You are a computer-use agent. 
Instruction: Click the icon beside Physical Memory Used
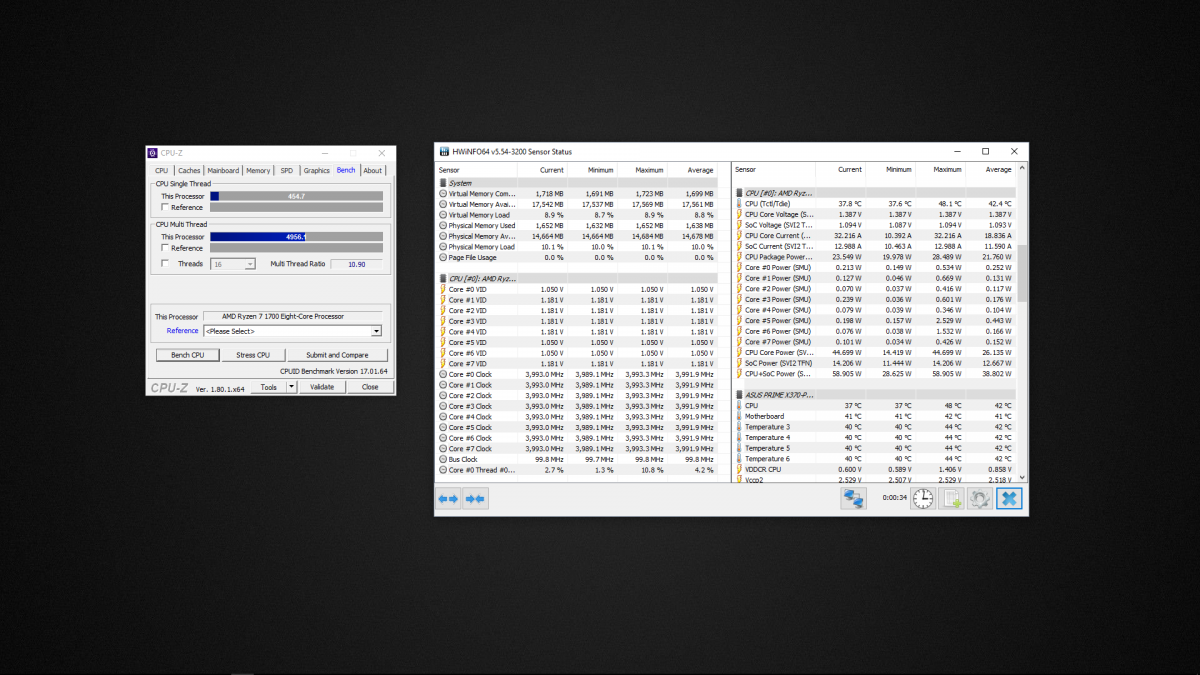pos(443,225)
